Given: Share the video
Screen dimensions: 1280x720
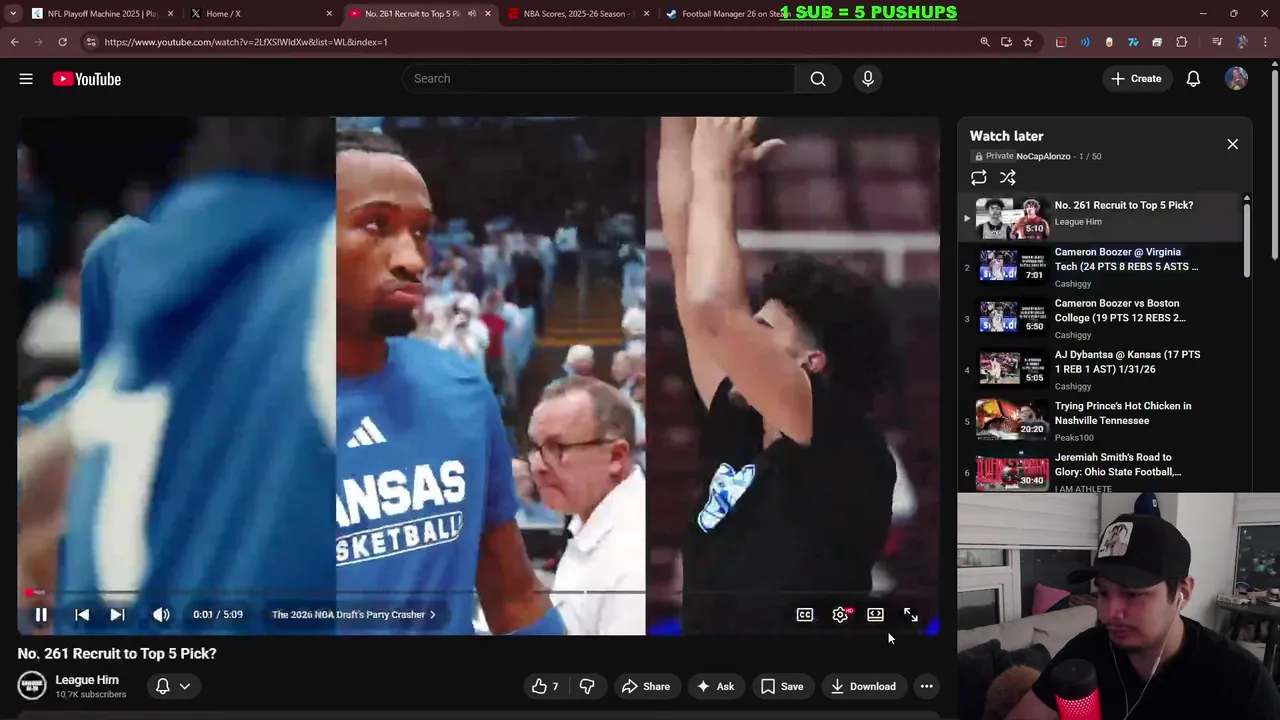Looking at the screenshot, I should point(645,686).
